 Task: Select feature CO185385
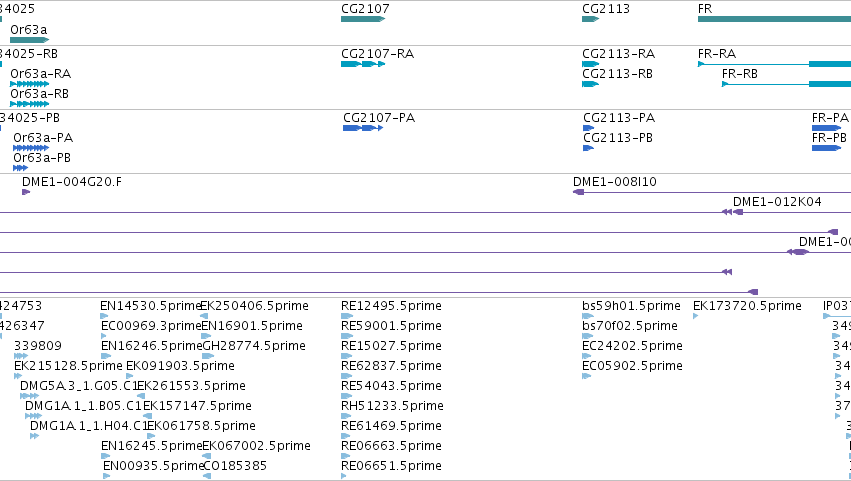coord(206,476)
